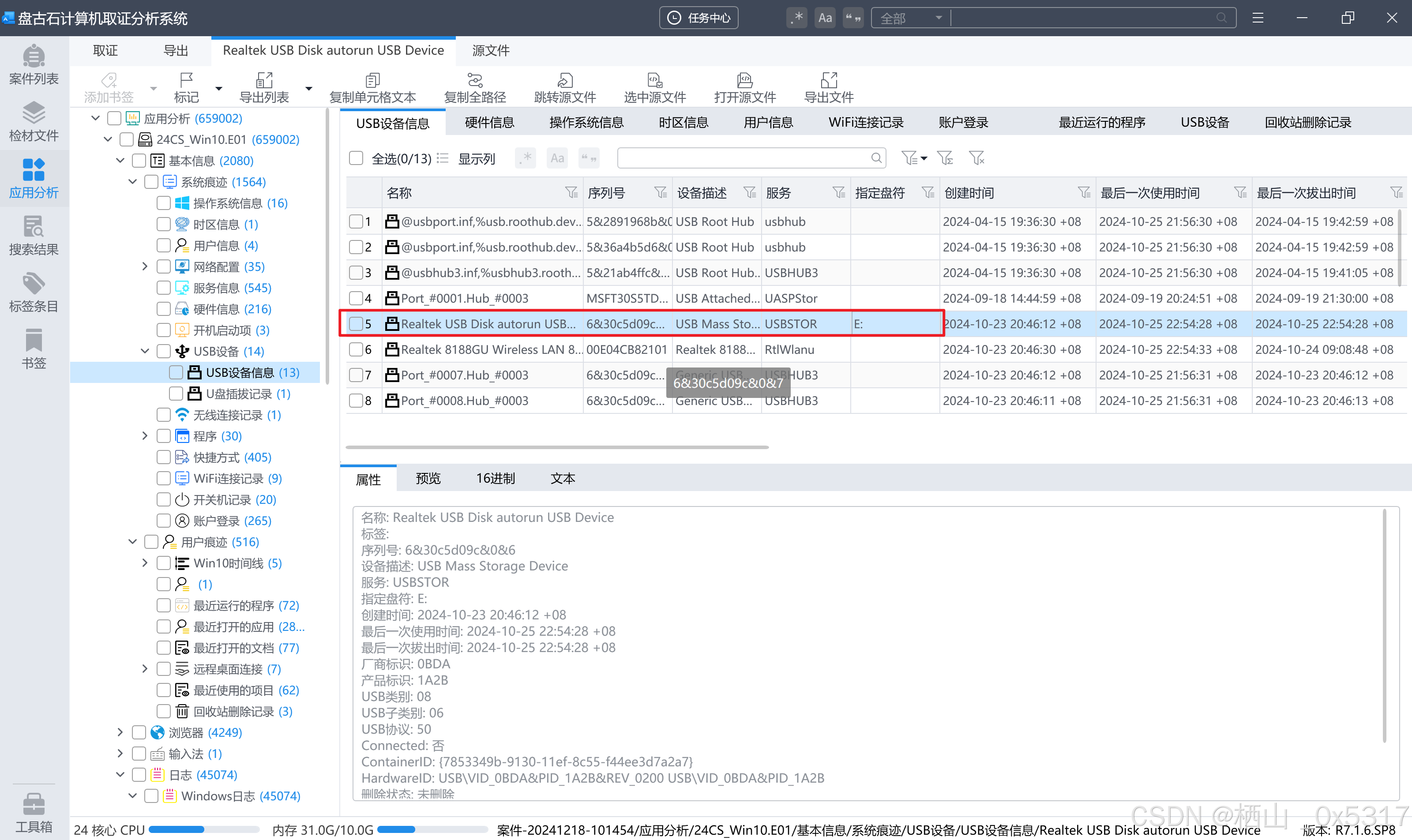This screenshot has width=1412, height=840.
Task: Open the 16进制 hex view tab
Action: [x=496, y=478]
